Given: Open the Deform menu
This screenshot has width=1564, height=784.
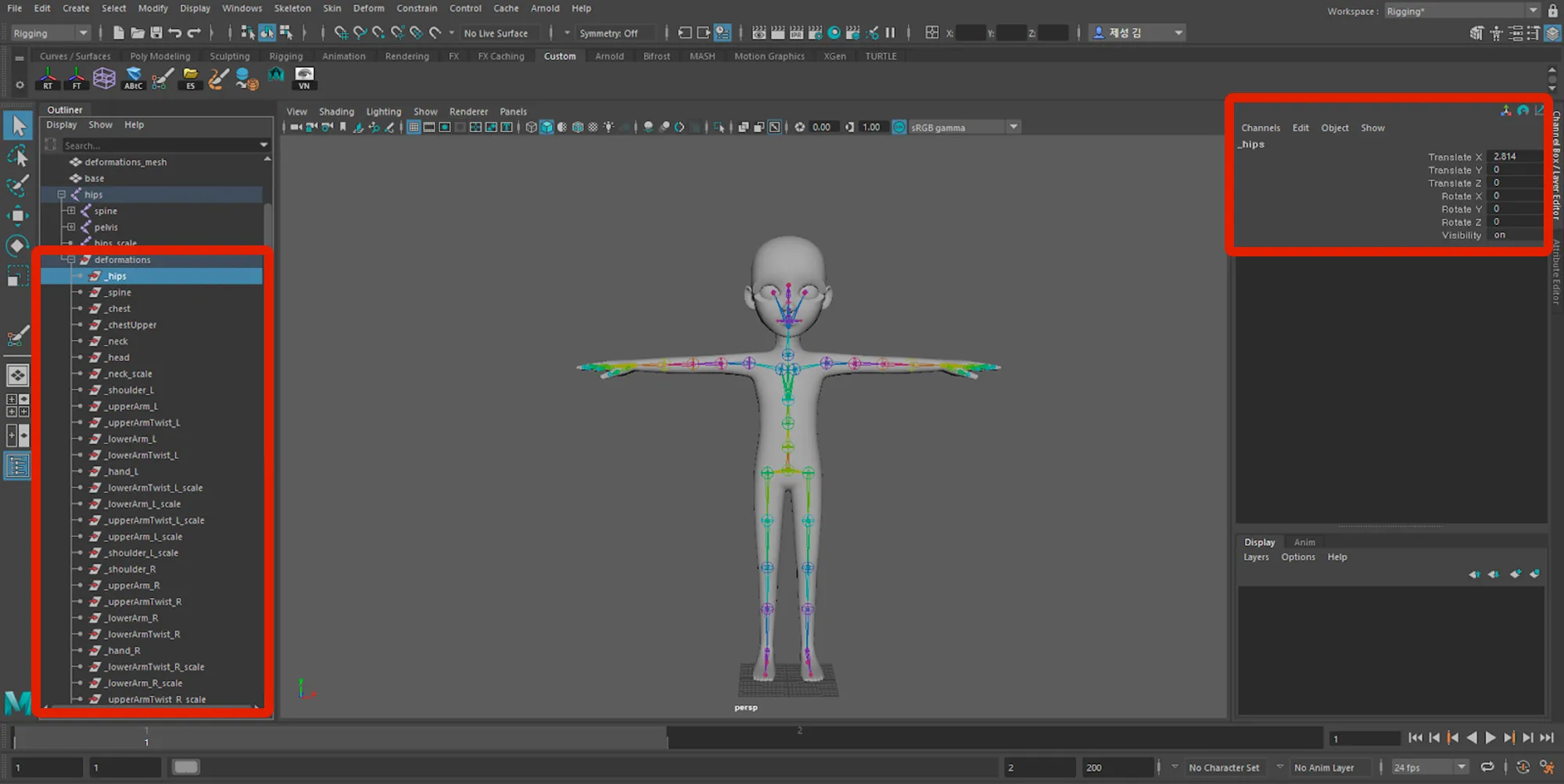Looking at the screenshot, I should (368, 9).
